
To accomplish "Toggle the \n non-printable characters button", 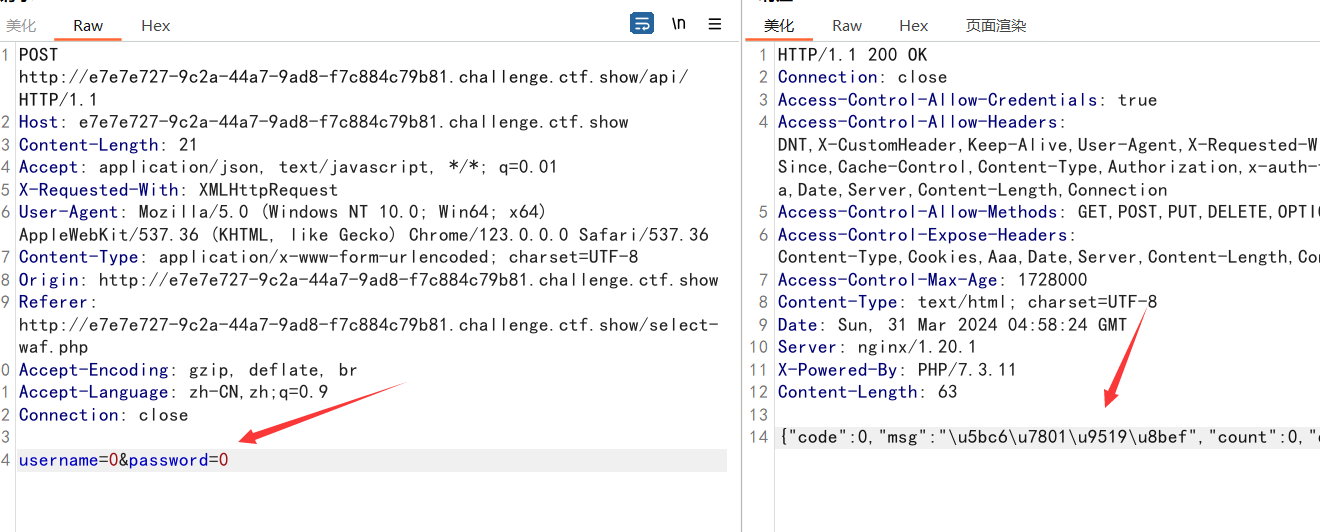I will (679, 24).
